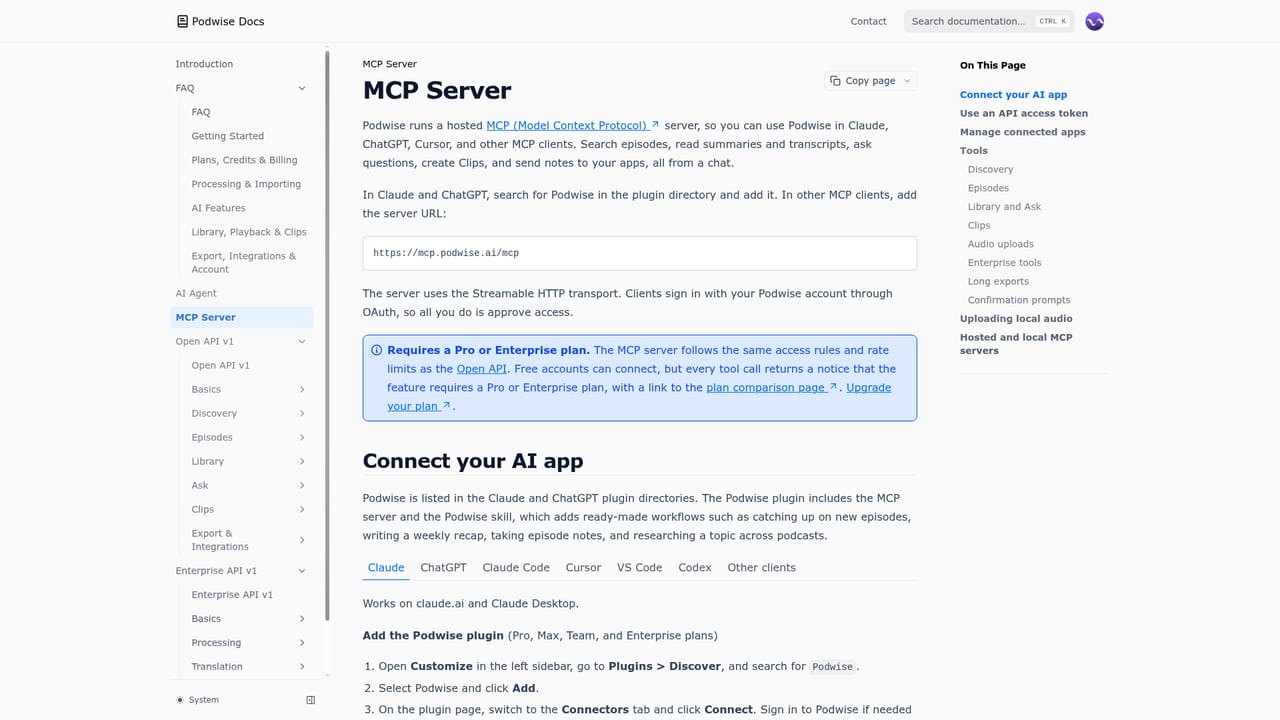
Task: Click the Upgrade your plan link
Action: 639,397
